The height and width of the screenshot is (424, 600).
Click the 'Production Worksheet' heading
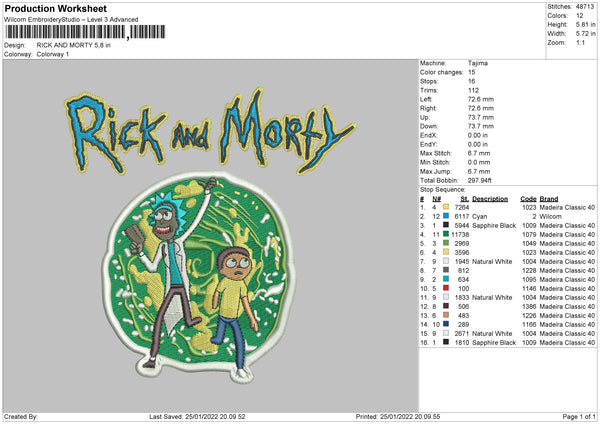[x=55, y=8]
